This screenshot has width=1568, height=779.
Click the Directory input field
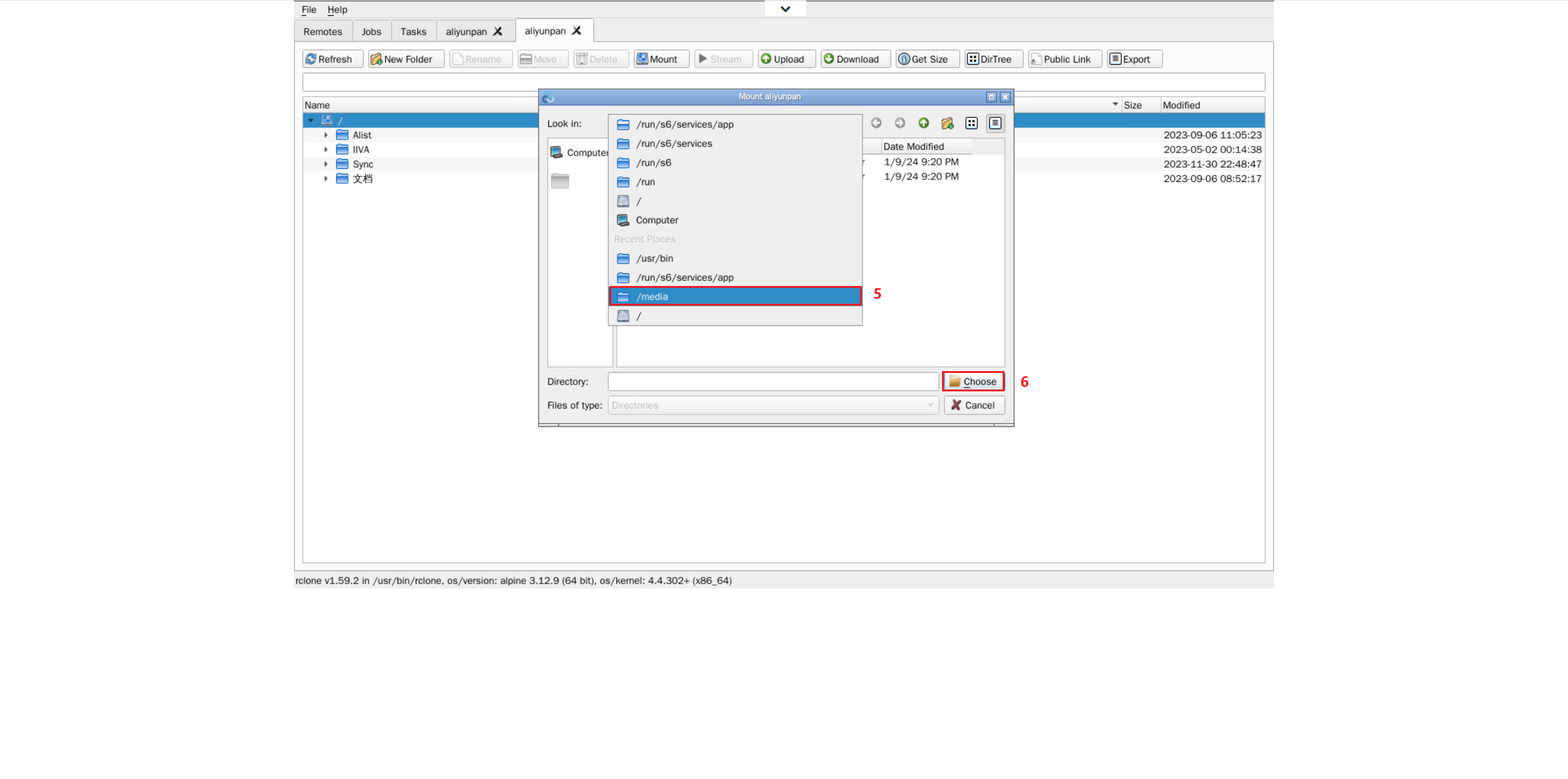click(772, 382)
